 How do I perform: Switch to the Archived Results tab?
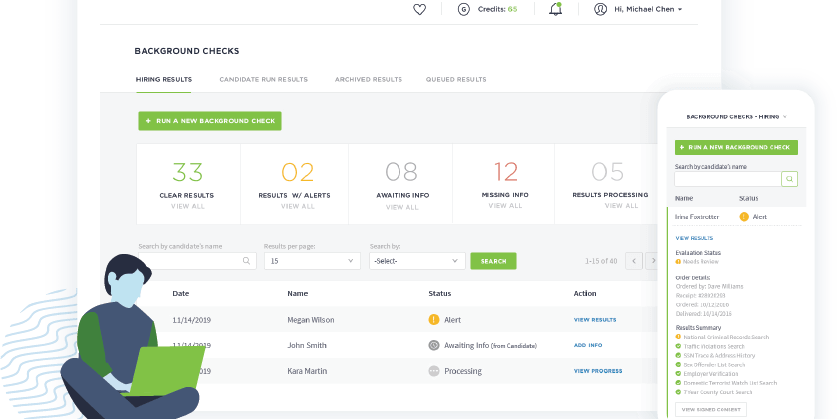368,79
